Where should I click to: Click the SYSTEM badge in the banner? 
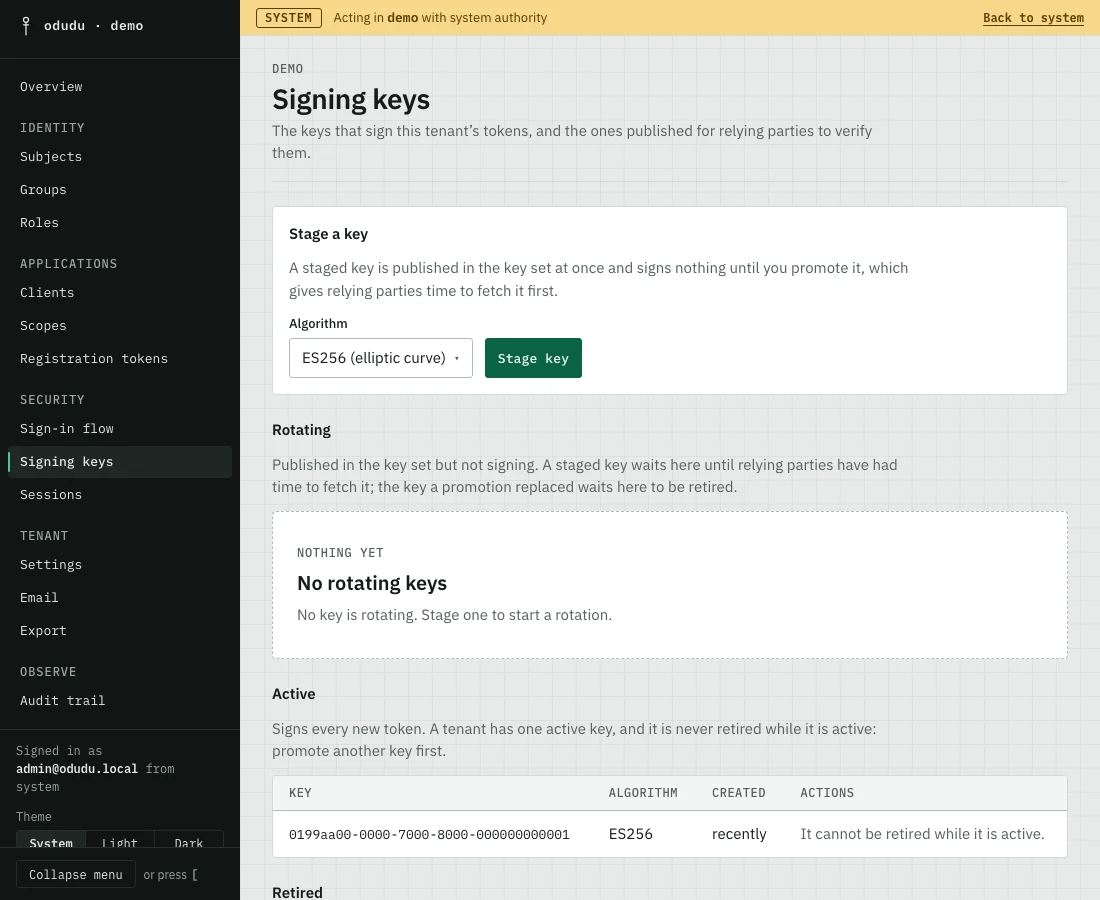coord(288,18)
